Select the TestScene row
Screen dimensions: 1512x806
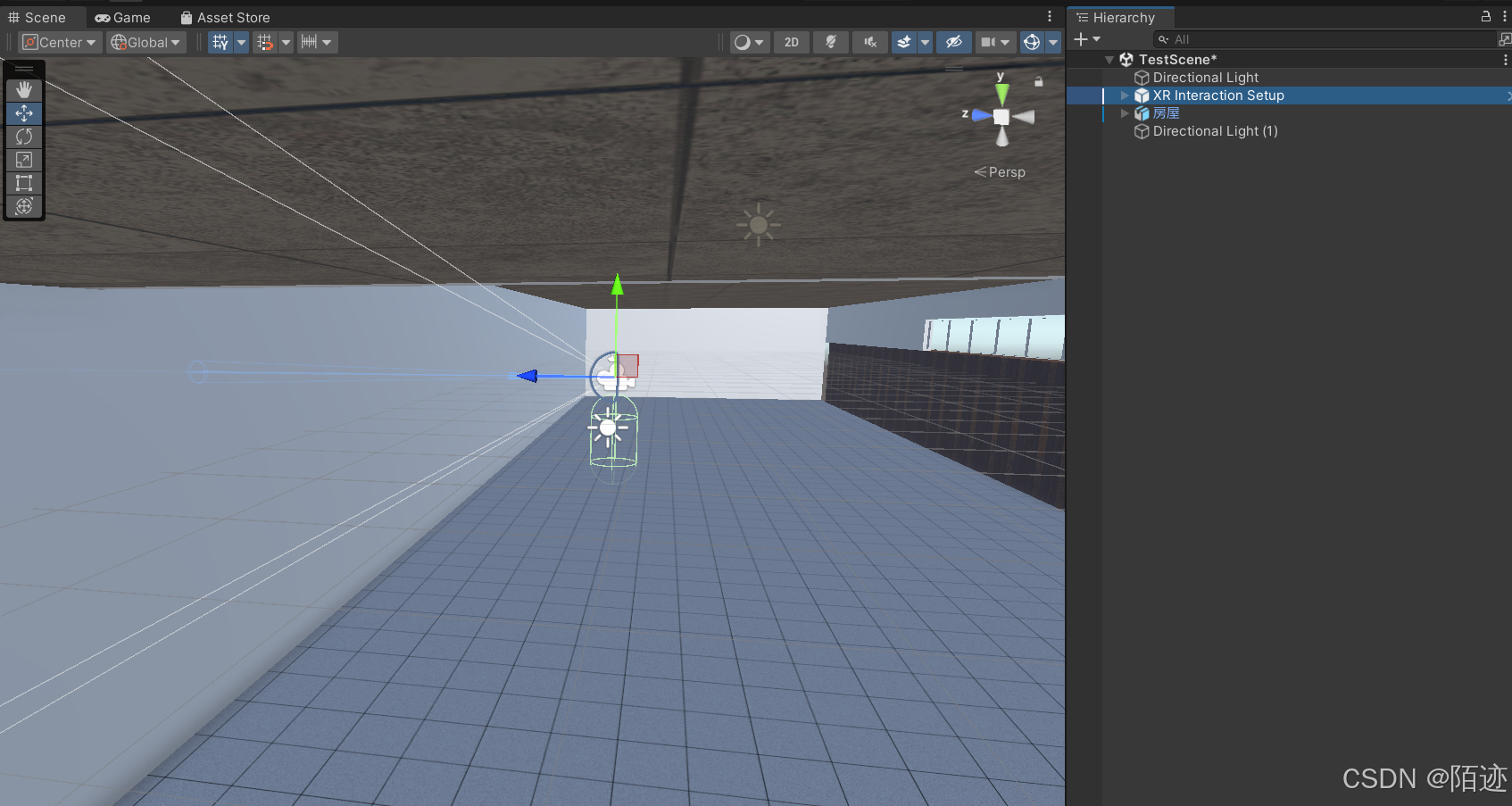[1289, 60]
